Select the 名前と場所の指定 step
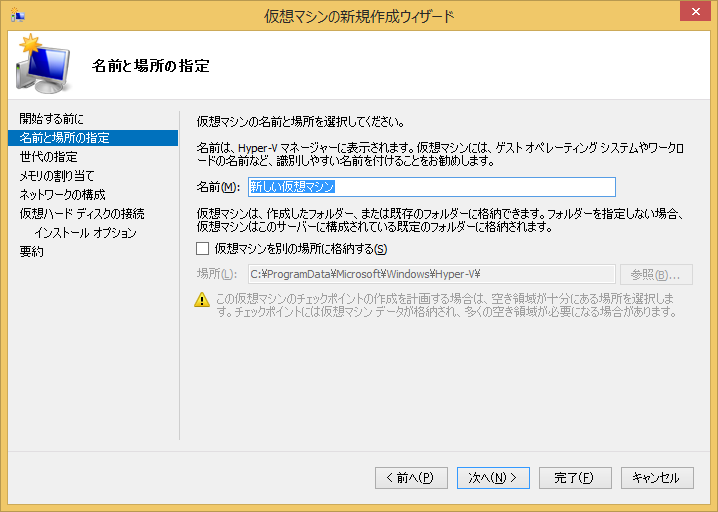 pos(65,137)
